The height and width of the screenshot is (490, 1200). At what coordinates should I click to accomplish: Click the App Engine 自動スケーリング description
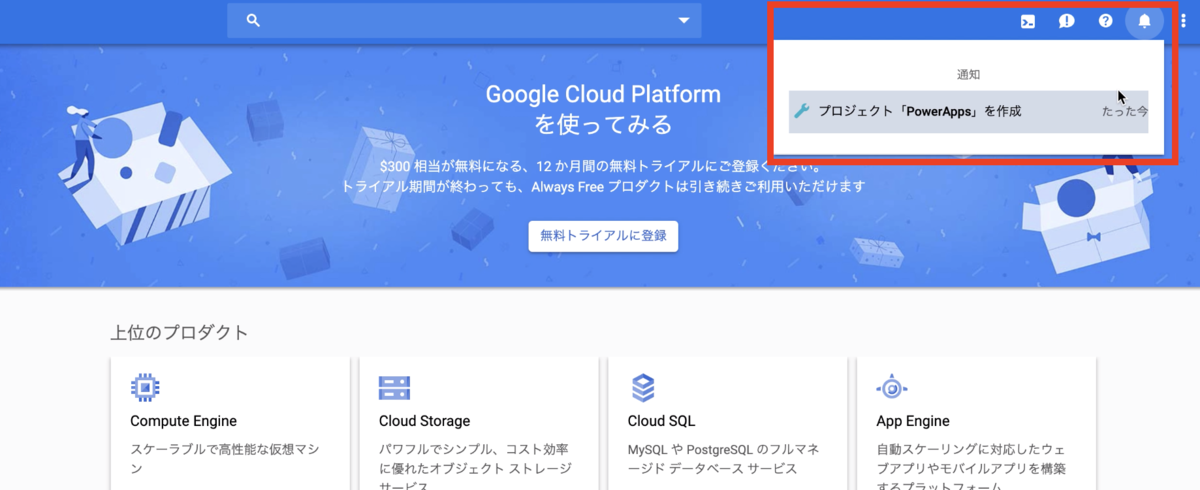pos(971,465)
